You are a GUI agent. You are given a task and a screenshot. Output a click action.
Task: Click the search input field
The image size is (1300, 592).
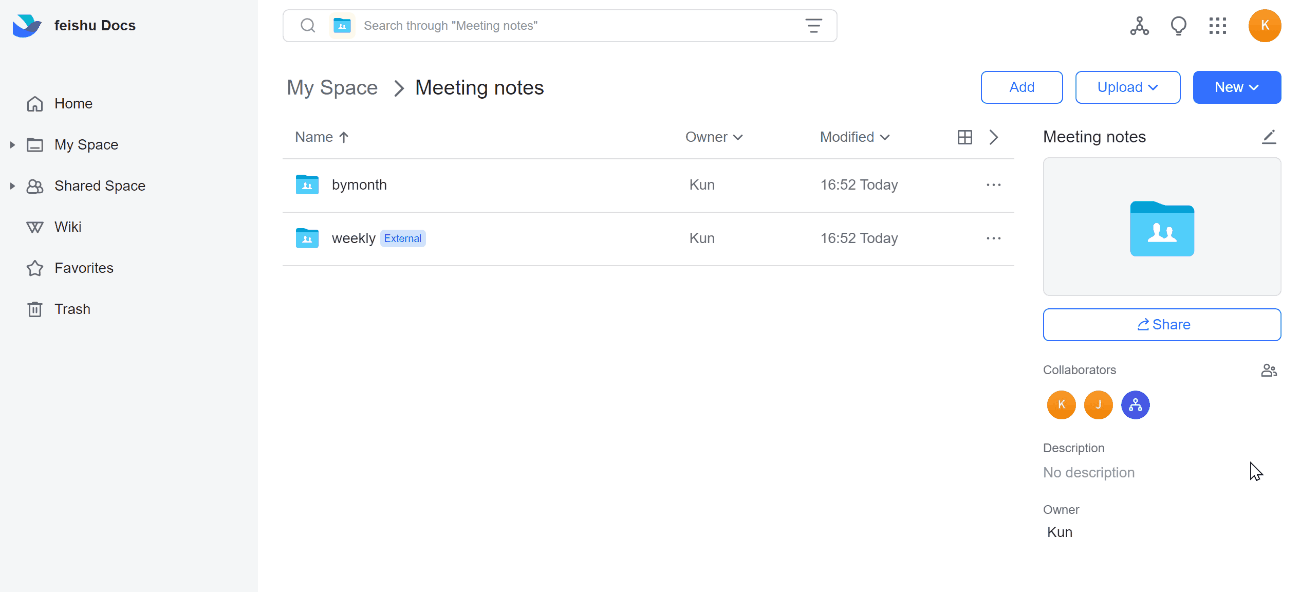(560, 25)
